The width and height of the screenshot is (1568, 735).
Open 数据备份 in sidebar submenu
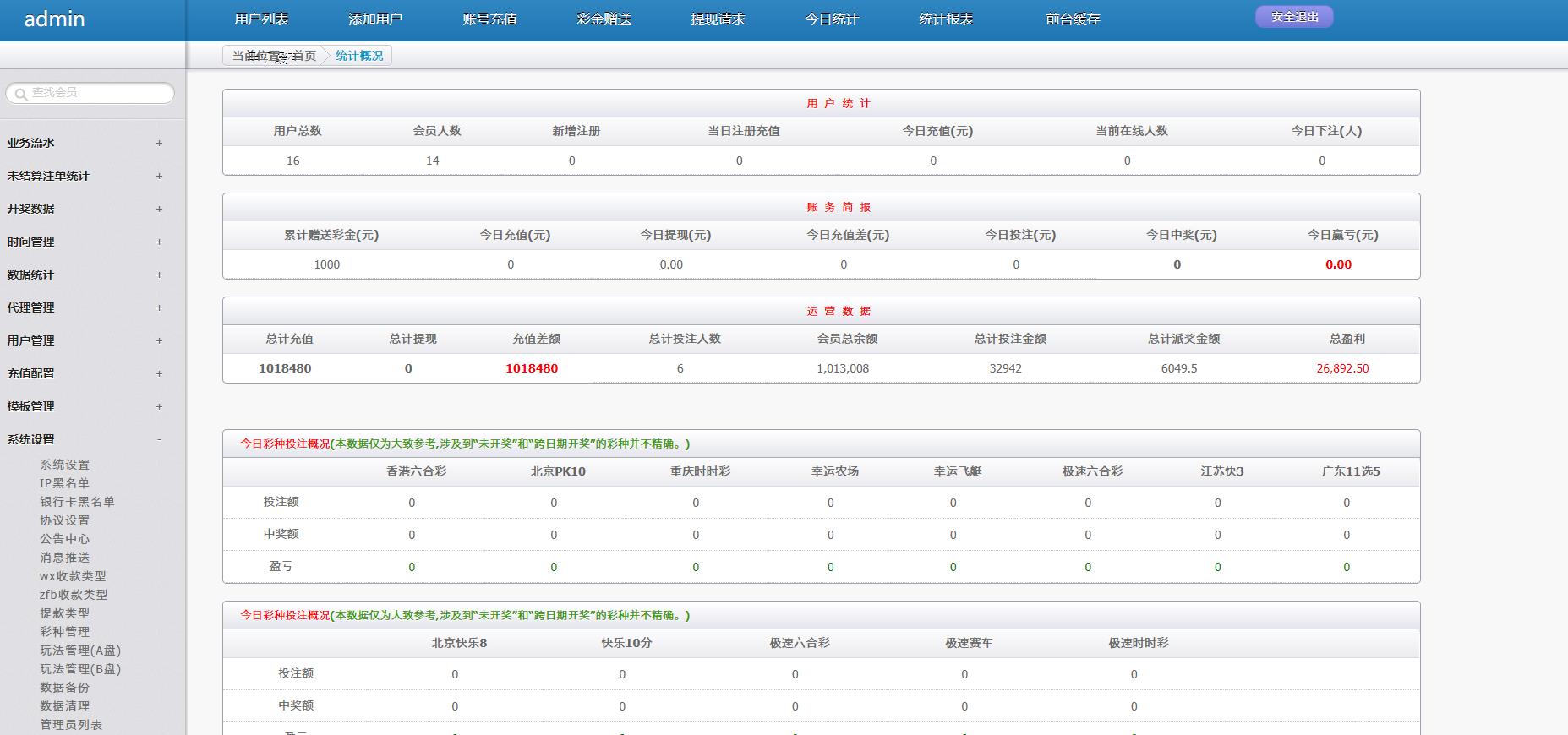point(64,688)
